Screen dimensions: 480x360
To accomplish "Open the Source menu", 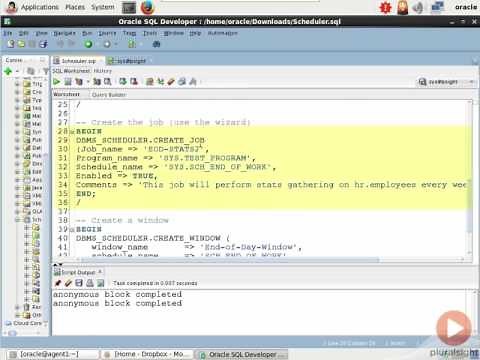I will pyautogui.click(x=107, y=33).
